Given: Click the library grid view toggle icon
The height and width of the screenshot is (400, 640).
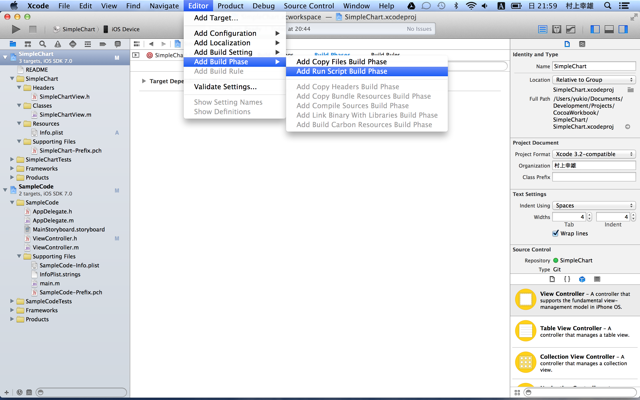Looking at the screenshot, I should coord(517,392).
